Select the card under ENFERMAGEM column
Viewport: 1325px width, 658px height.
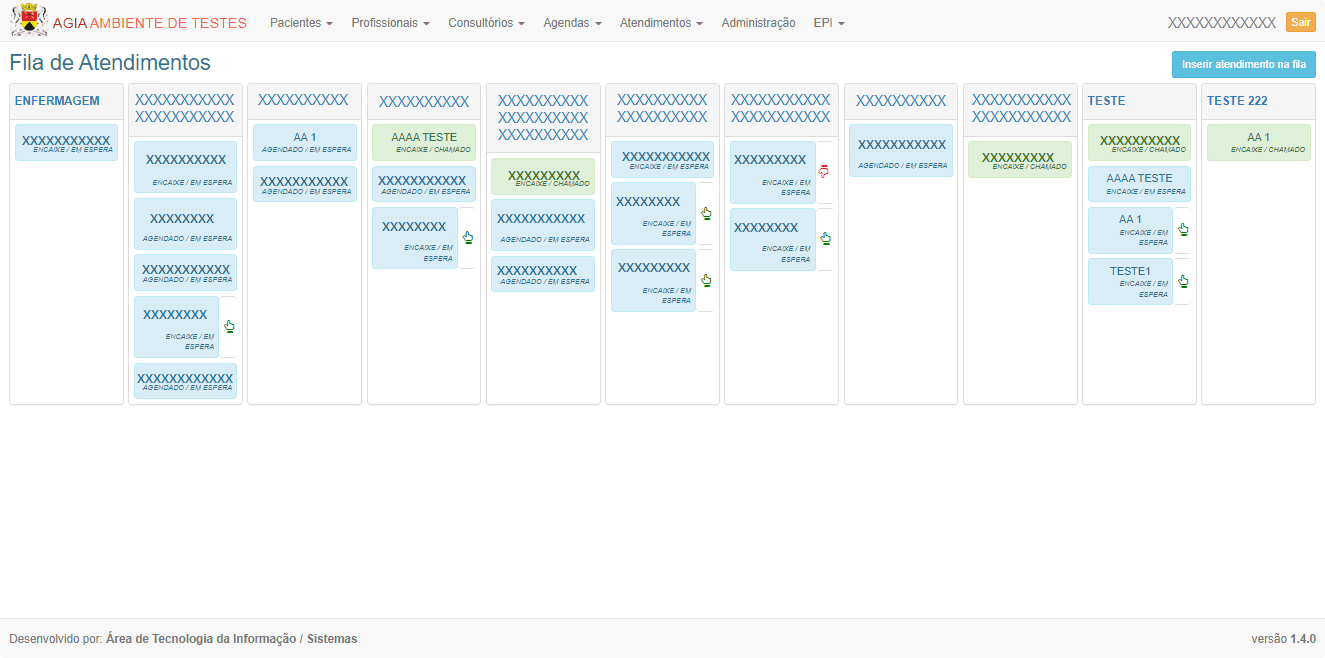pos(66,143)
